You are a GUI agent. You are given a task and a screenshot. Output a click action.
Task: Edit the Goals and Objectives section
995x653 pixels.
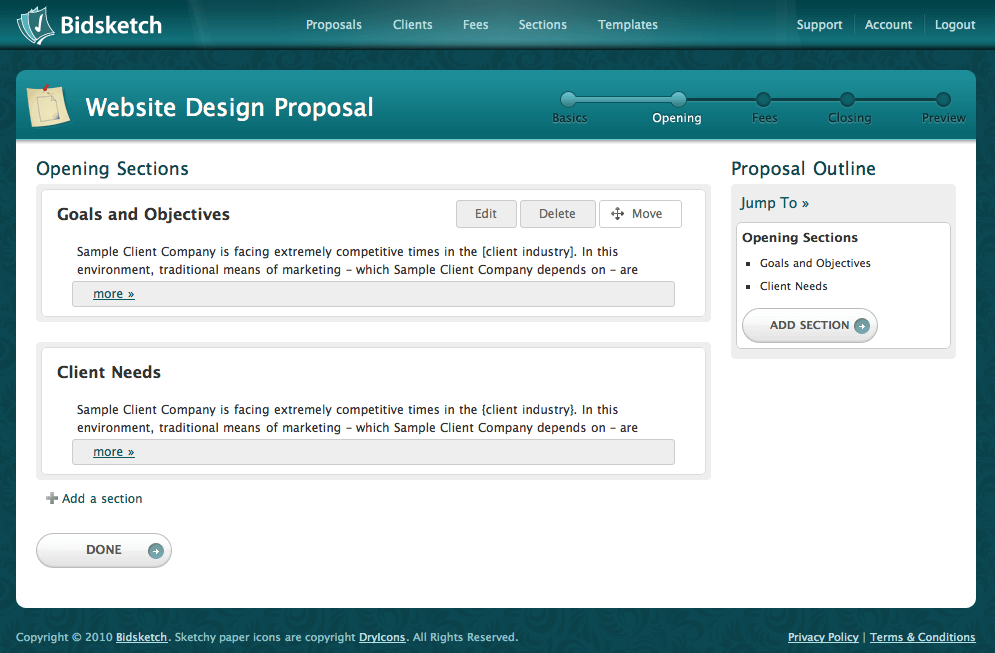pos(486,214)
